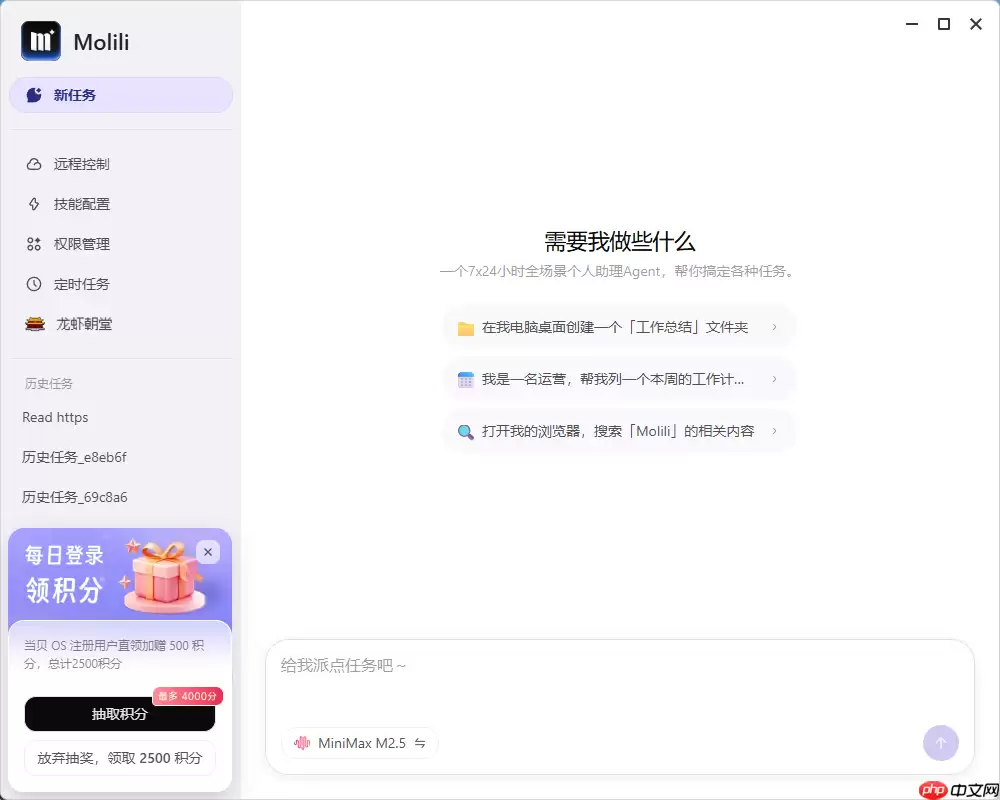Click the 权限管理 sidebar icon

33,244
